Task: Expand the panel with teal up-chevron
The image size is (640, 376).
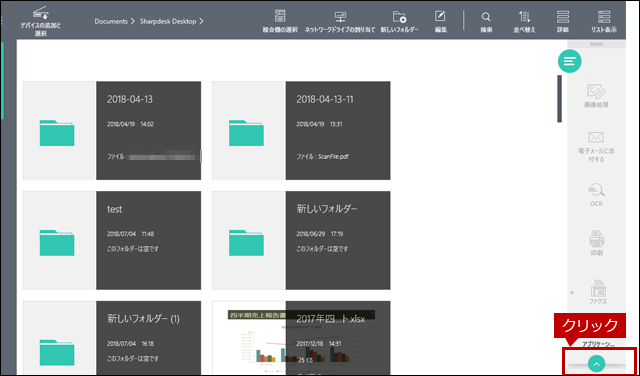Action: (x=597, y=363)
